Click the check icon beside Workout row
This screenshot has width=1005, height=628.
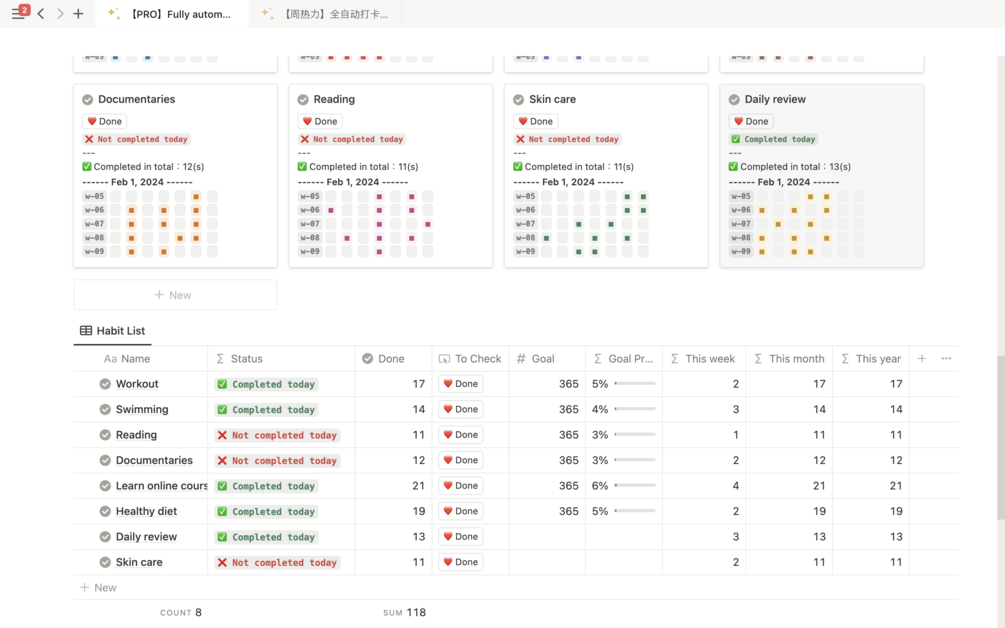click(105, 384)
